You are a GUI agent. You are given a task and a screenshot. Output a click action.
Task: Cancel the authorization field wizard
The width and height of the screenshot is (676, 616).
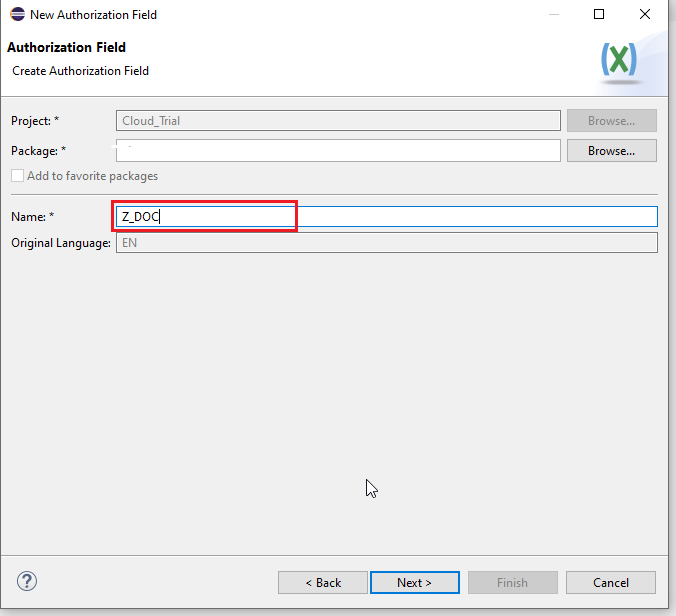pyautogui.click(x=611, y=582)
